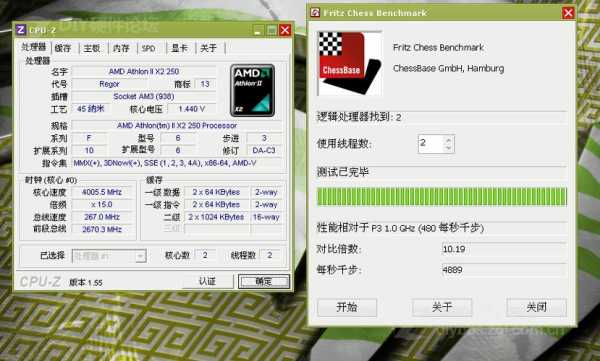Click the 认证 button in CPU-Z
Viewport: 600px width, 361px height.
click(207, 281)
